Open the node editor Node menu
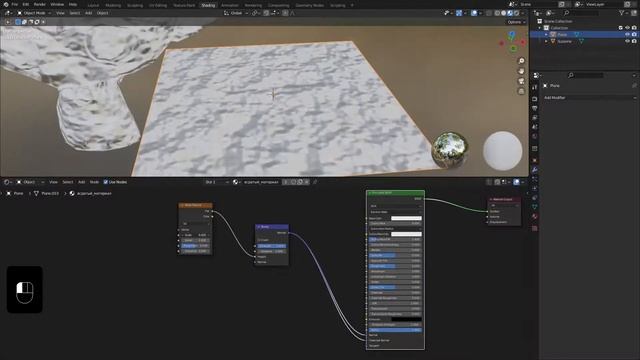The image size is (640, 360). click(94, 182)
